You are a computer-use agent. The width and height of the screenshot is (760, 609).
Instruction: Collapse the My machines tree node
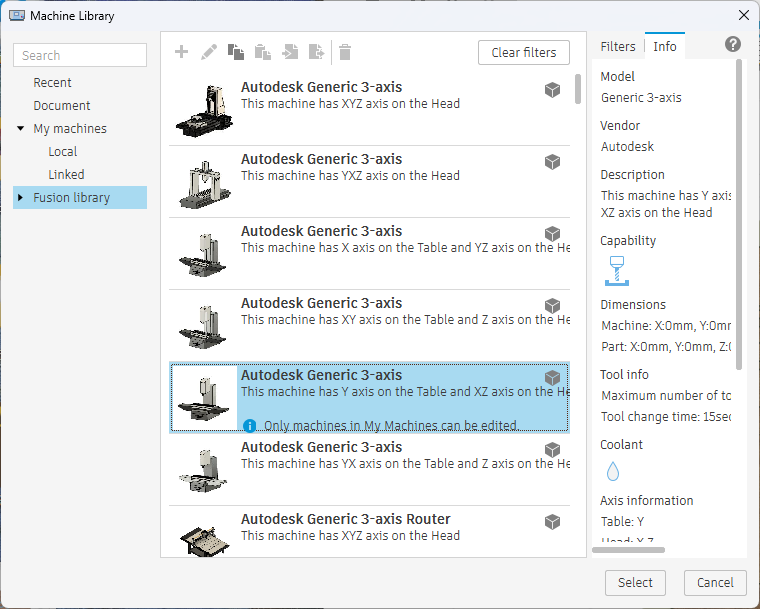[21, 129]
